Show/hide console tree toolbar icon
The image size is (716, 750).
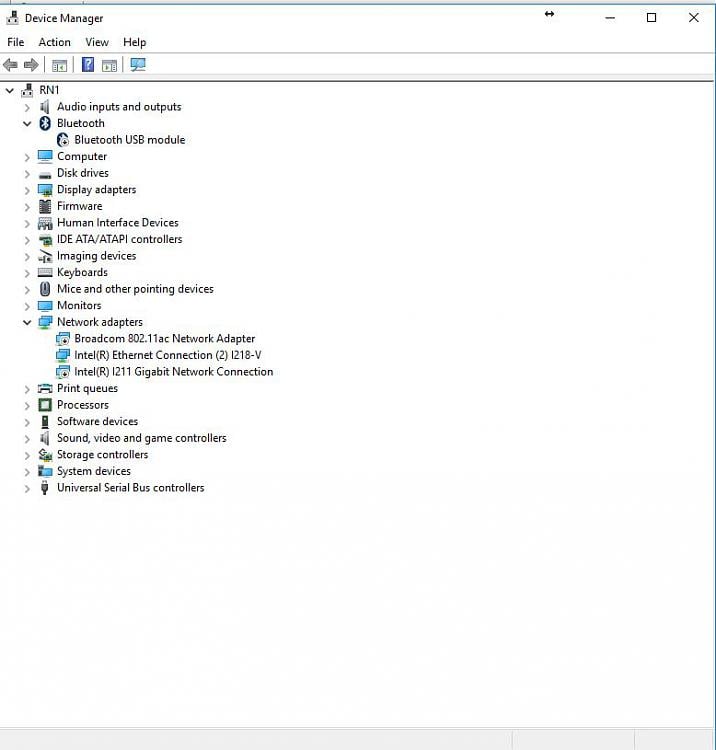(59, 66)
